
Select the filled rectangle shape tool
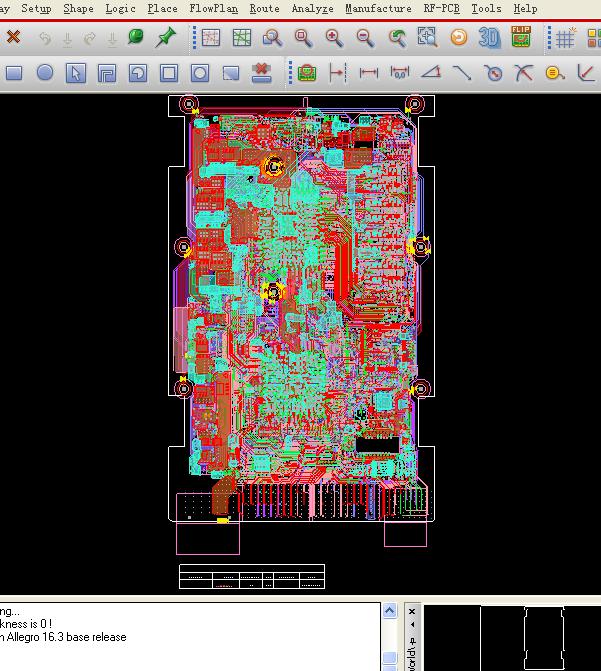coord(14,73)
